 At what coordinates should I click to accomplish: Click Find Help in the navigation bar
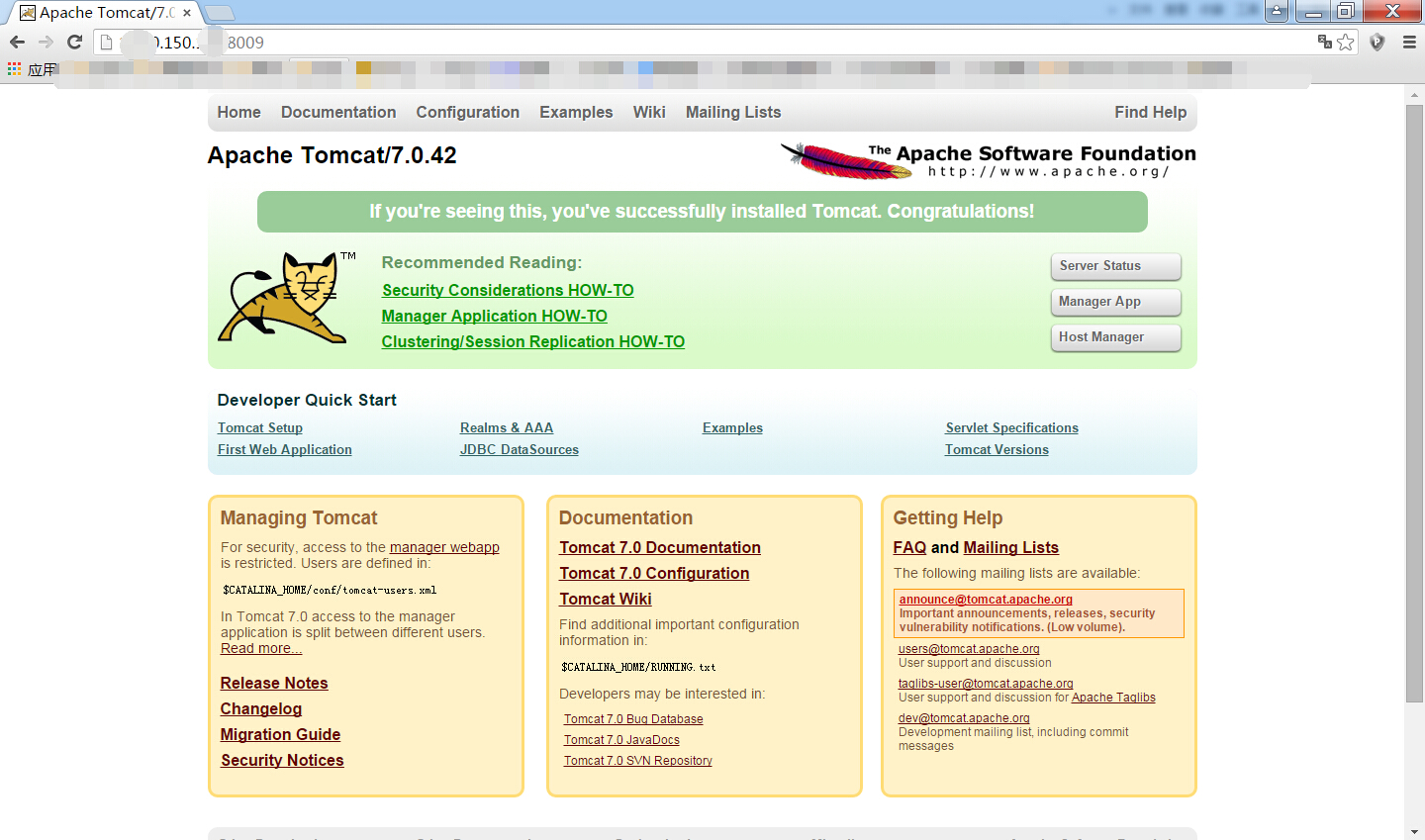(x=1150, y=113)
